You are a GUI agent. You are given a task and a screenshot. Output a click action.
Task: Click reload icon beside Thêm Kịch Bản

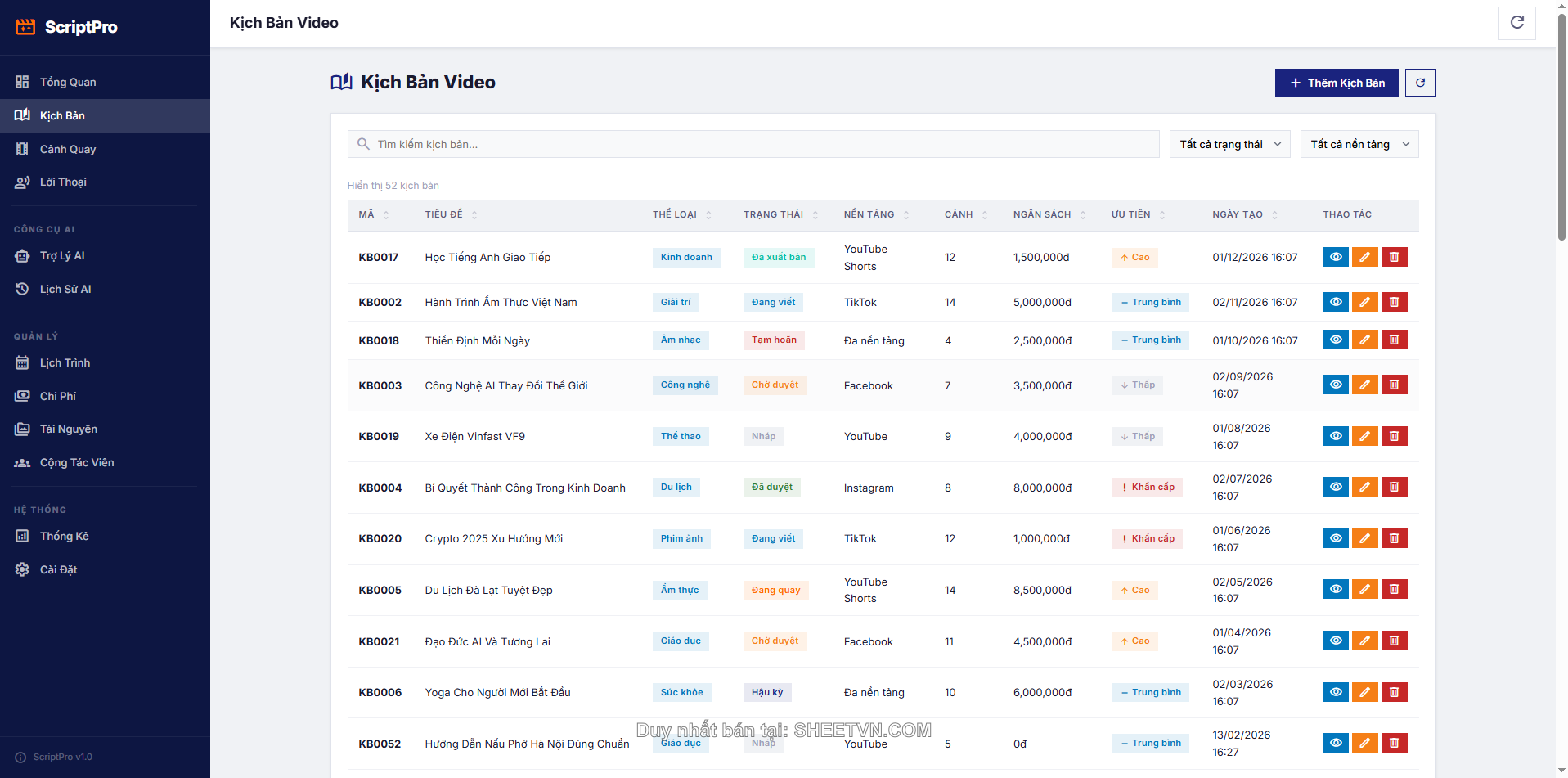(x=1420, y=83)
